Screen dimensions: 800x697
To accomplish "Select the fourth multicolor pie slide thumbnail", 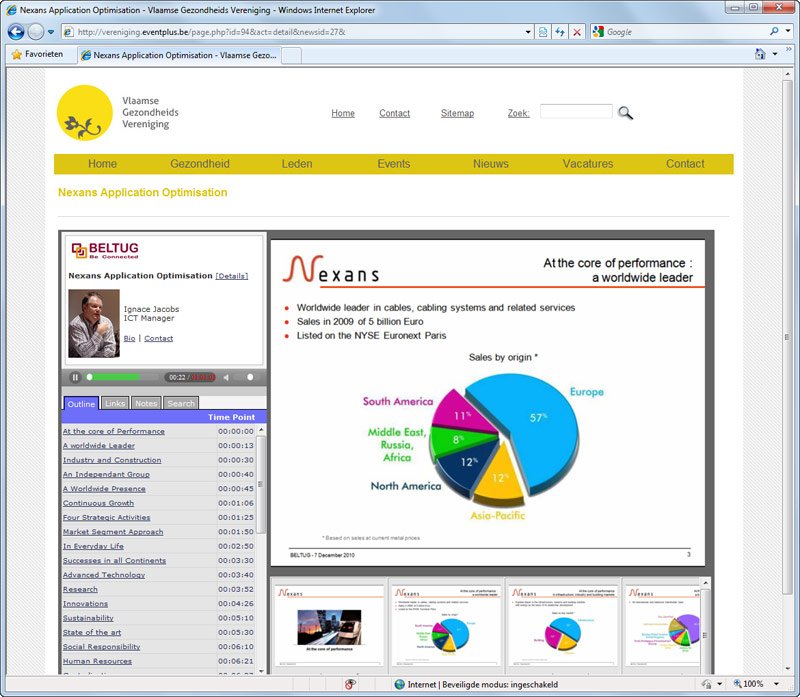I will (662, 626).
